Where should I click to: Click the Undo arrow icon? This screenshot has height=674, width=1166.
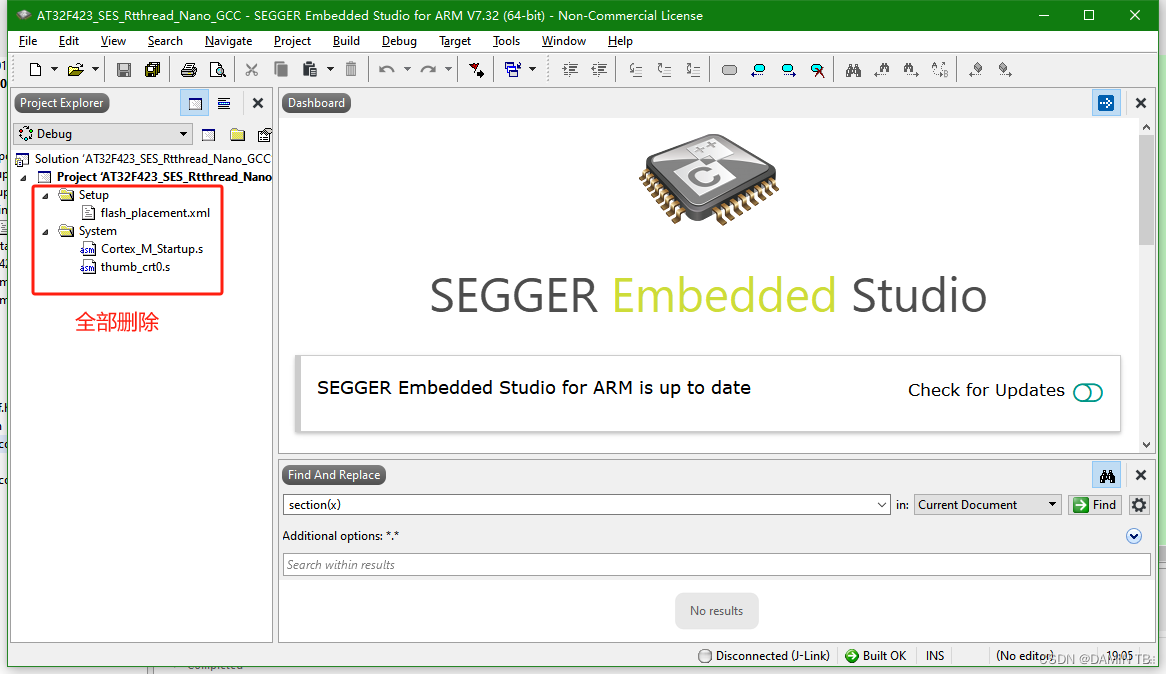[386, 70]
